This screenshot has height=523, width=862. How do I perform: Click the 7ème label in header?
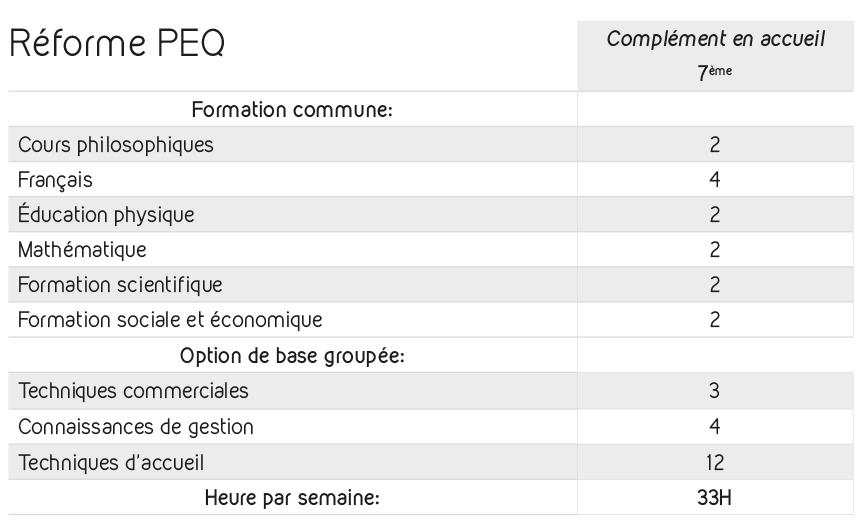[x=715, y=72]
